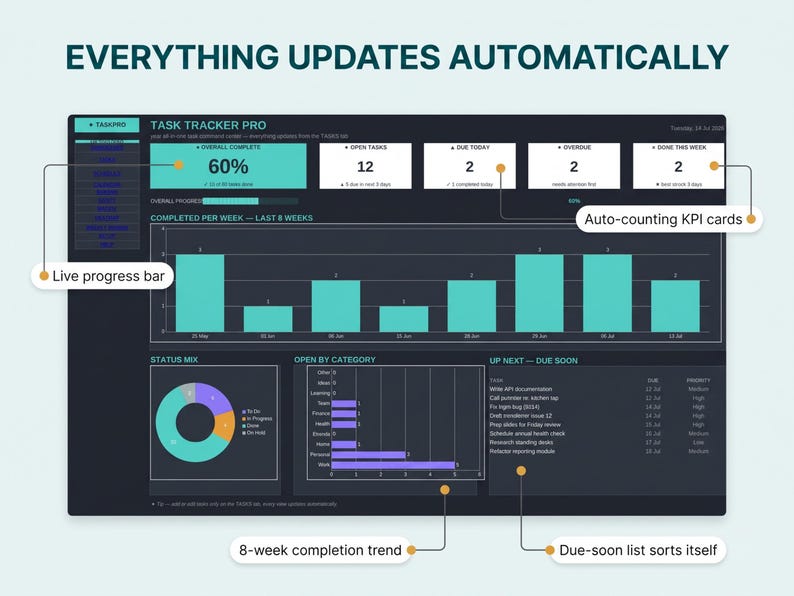Click the Work bar in category chart
Viewport: 794px width, 596px height.
pyautogui.click(x=393, y=465)
